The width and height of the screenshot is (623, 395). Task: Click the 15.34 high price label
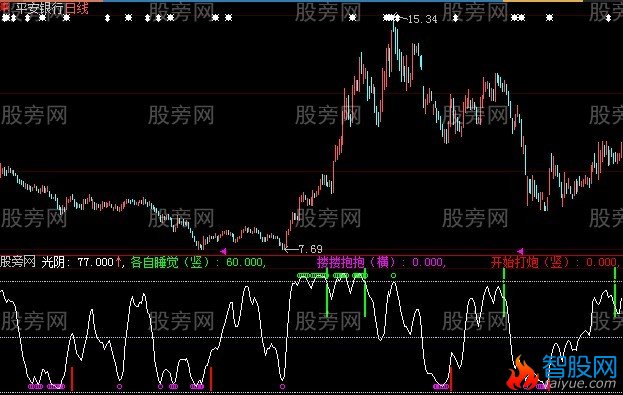click(422, 19)
